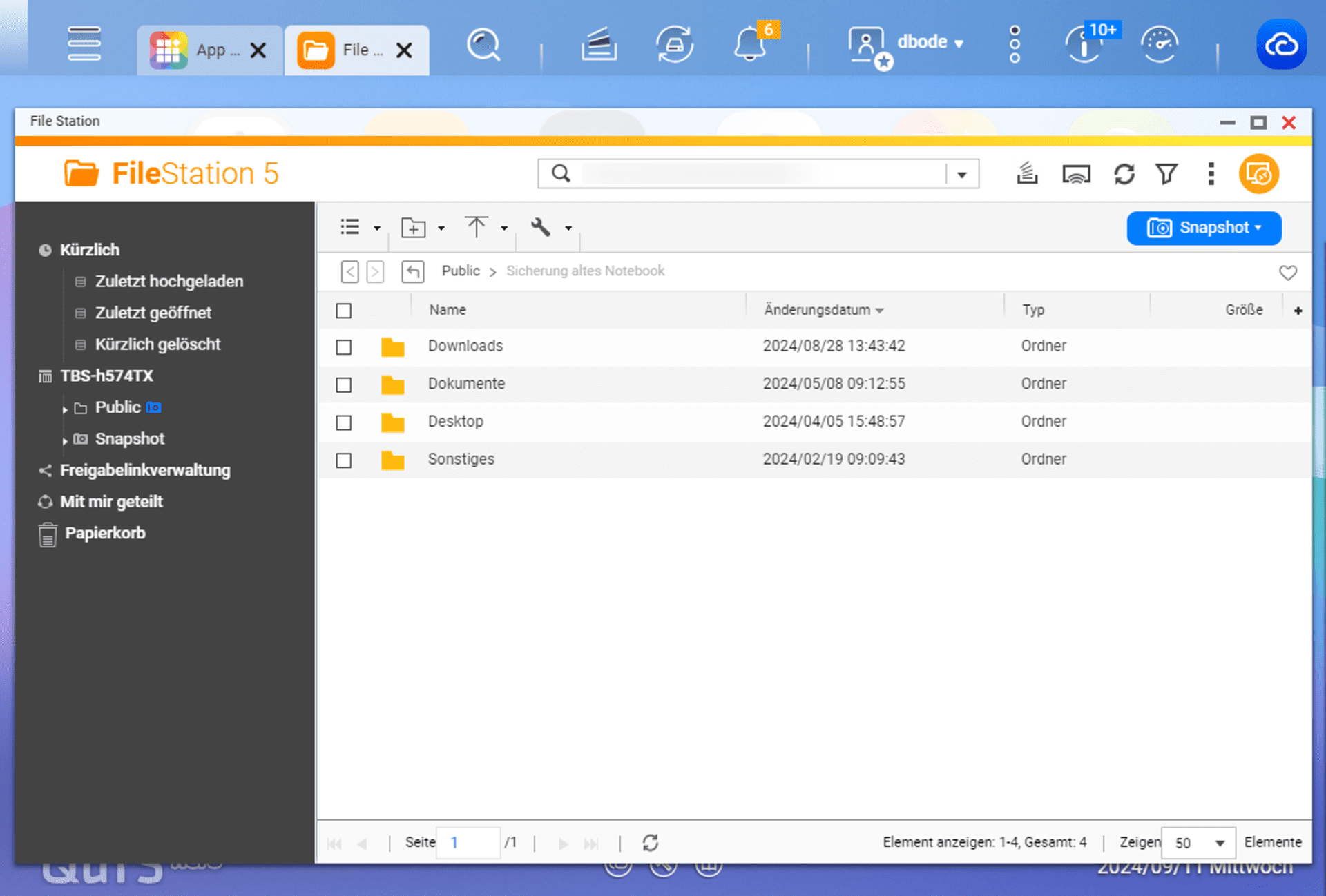Screen dimensions: 1326x896
Task: Open Kürzlich gelöscht in sidebar
Action: coord(157,344)
